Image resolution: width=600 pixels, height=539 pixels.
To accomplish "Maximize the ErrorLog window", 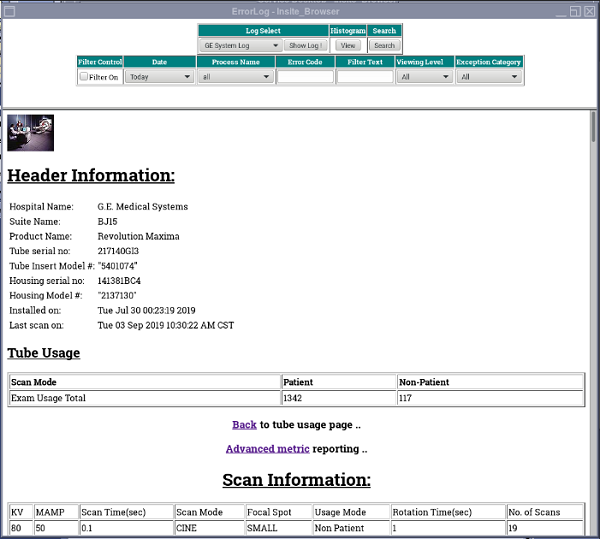I will (x=575, y=10).
